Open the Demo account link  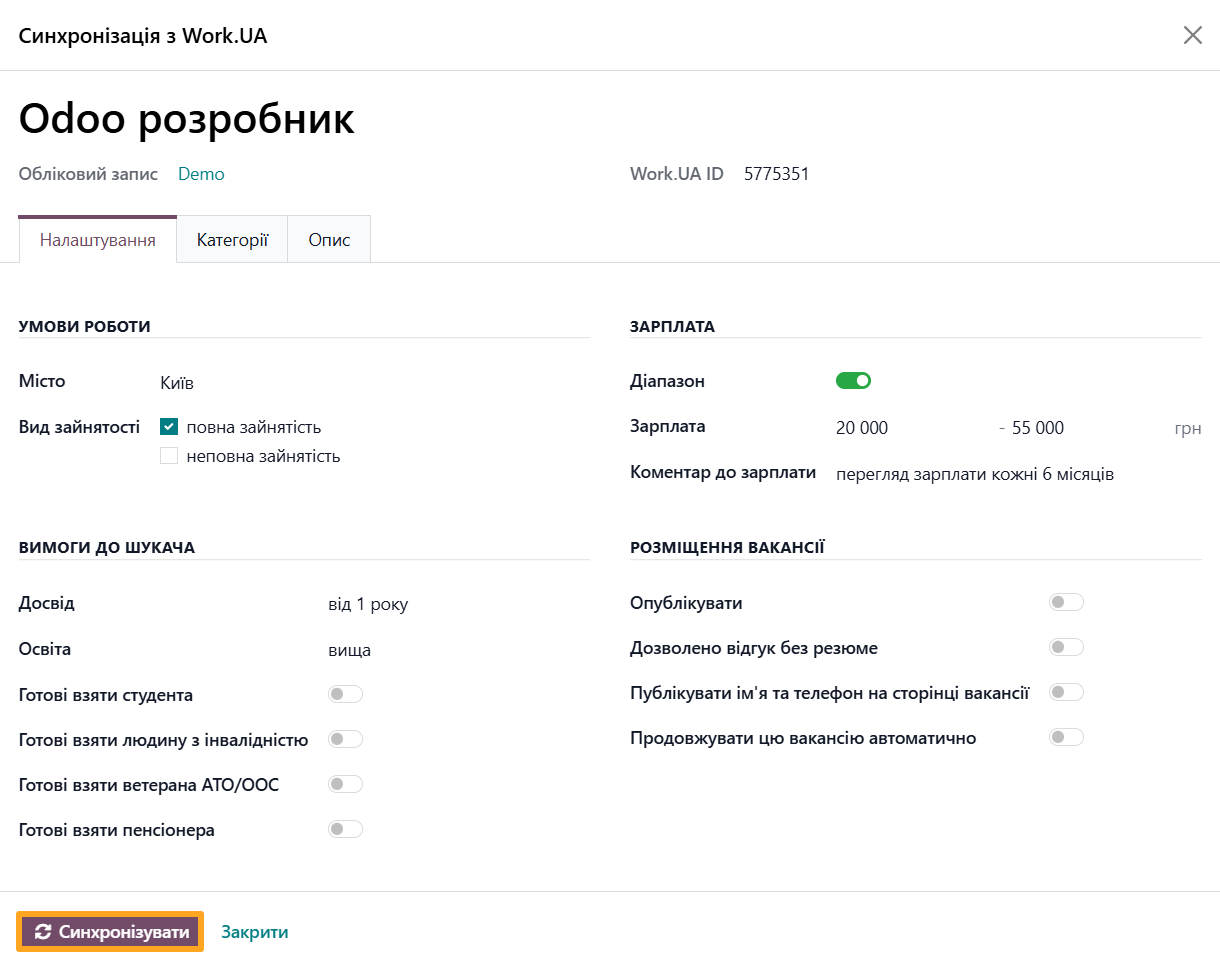(201, 174)
